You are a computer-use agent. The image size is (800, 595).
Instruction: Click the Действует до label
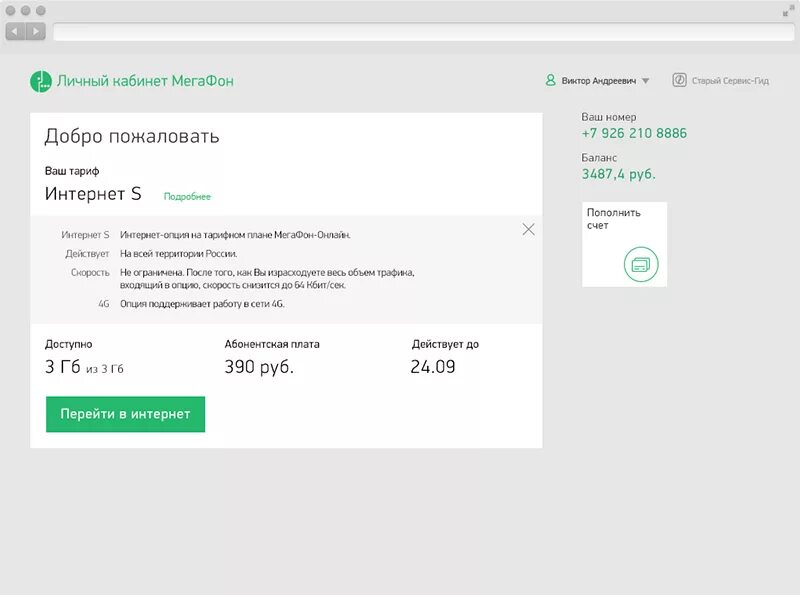coord(445,344)
